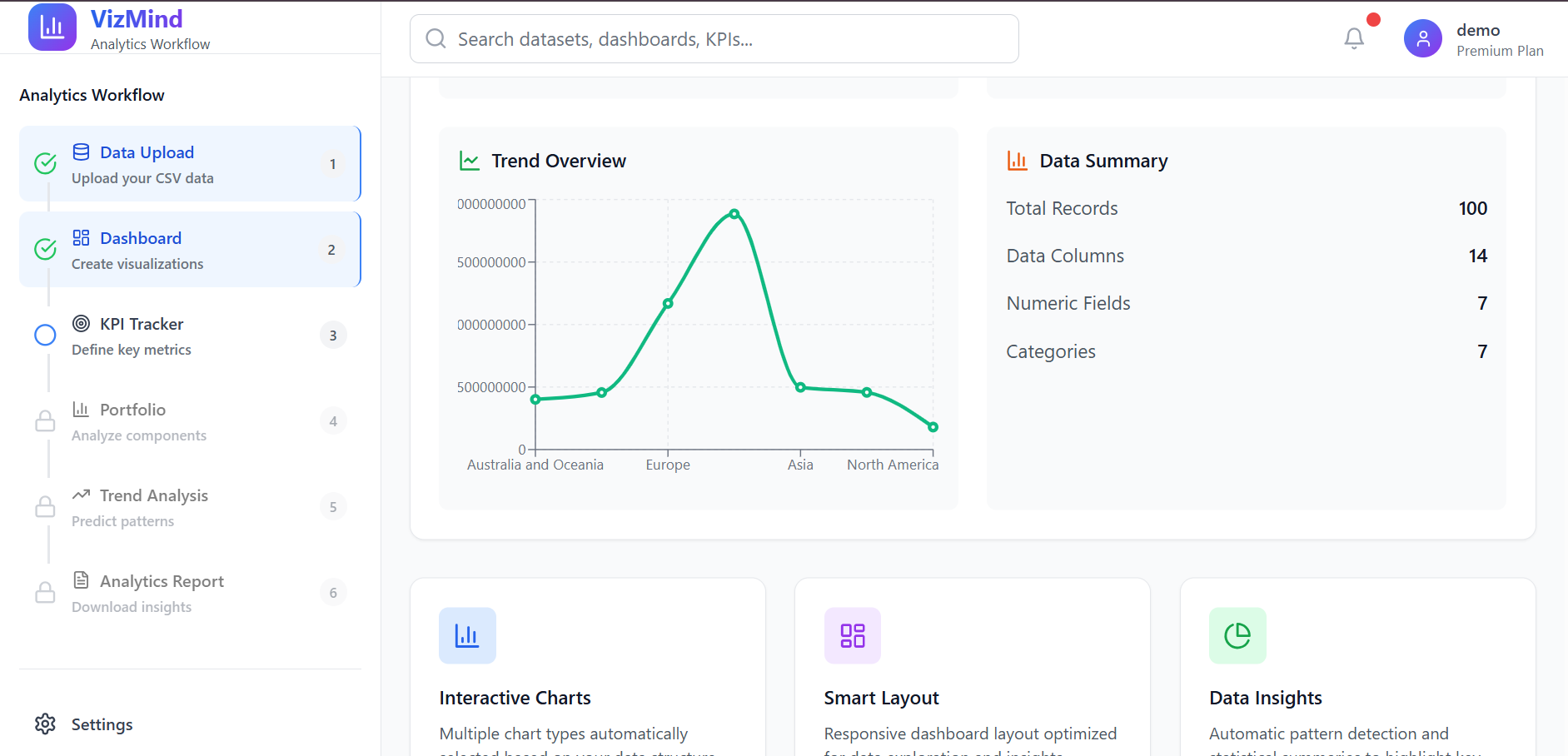Open the notifications bell
The height and width of the screenshot is (756, 1568).
[x=1354, y=38]
